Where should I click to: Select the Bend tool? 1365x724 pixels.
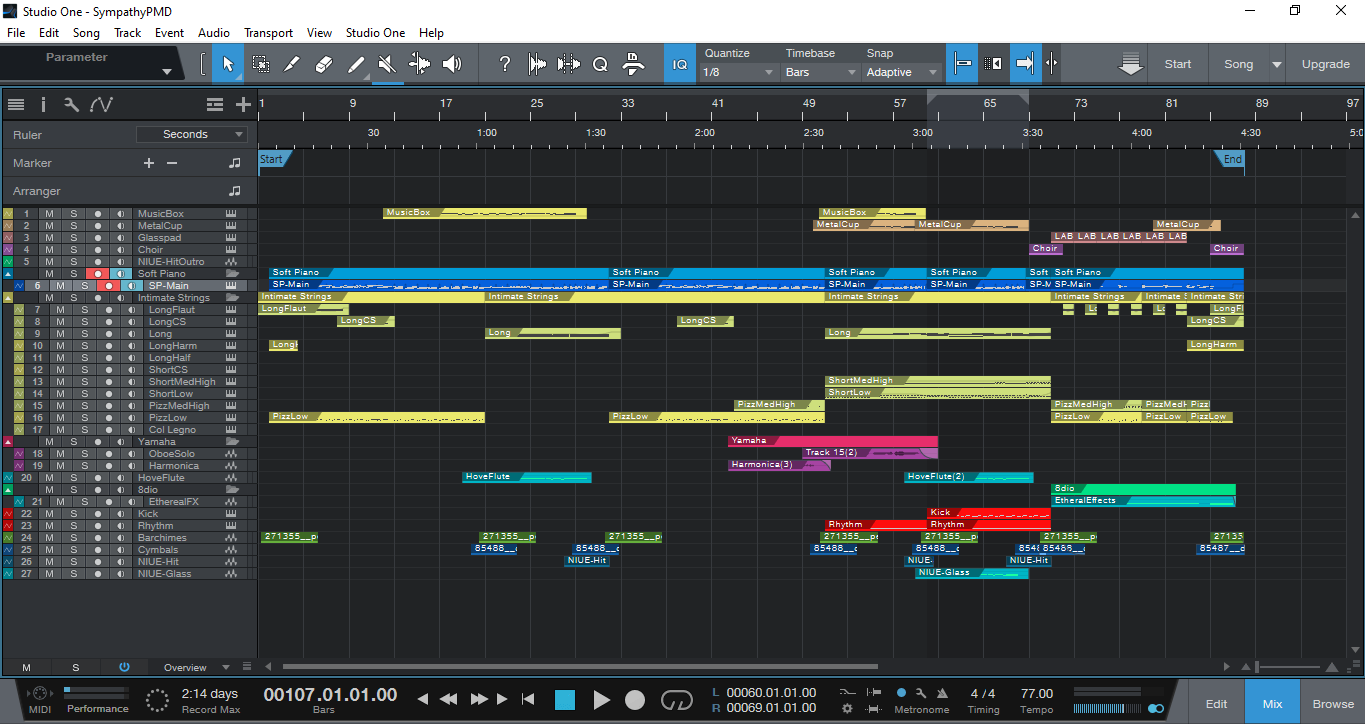tap(420, 64)
